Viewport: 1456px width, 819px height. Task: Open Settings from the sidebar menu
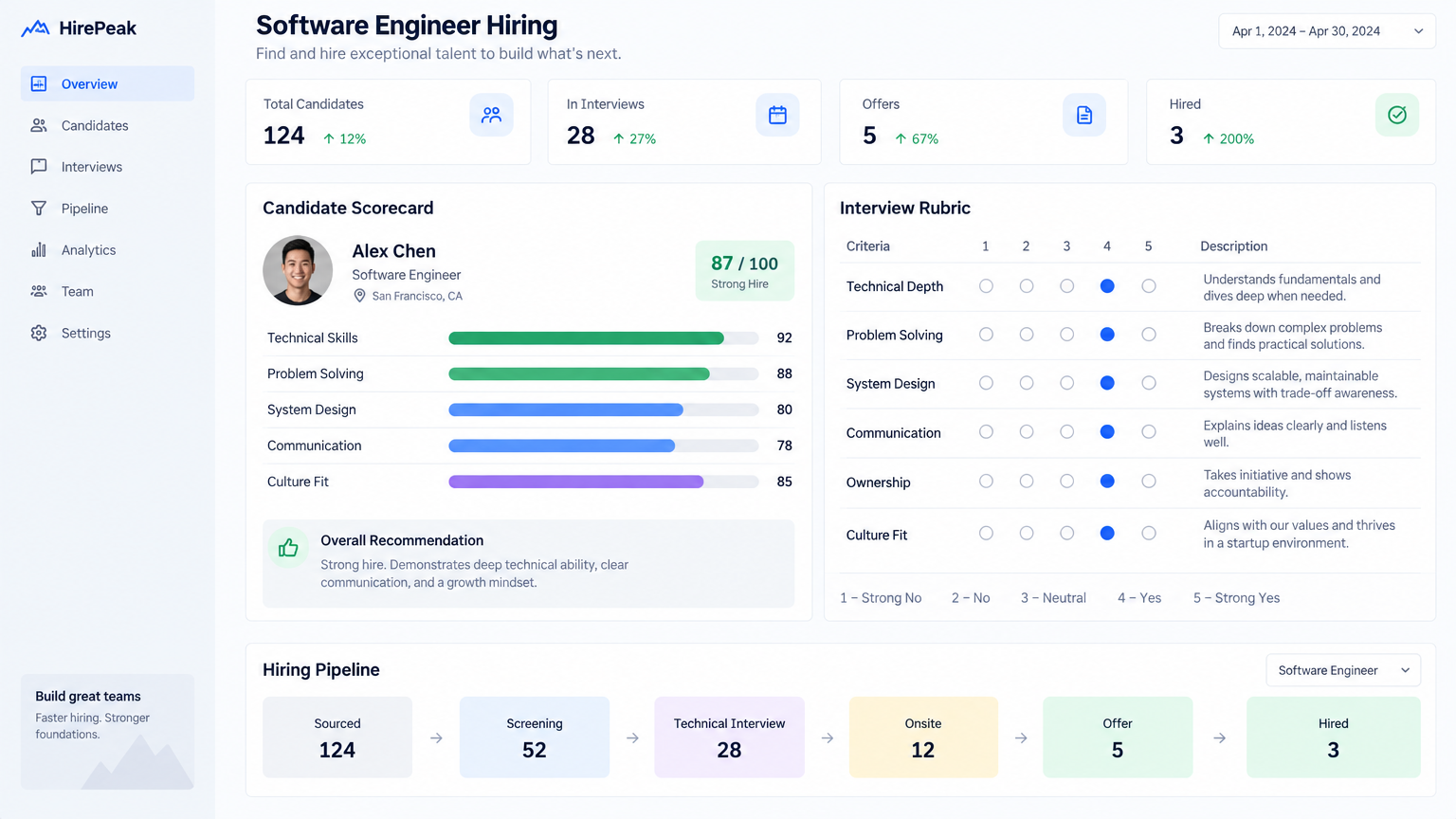point(107,333)
